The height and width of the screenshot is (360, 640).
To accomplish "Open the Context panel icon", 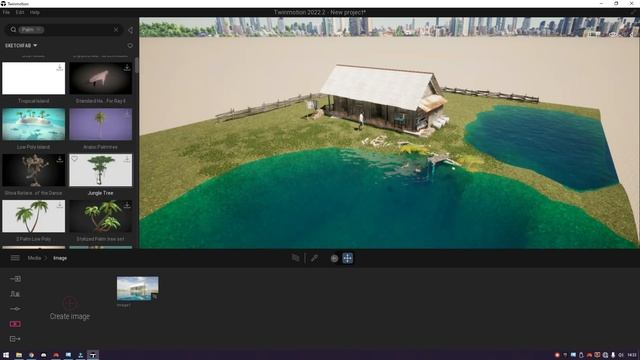I will (15, 294).
